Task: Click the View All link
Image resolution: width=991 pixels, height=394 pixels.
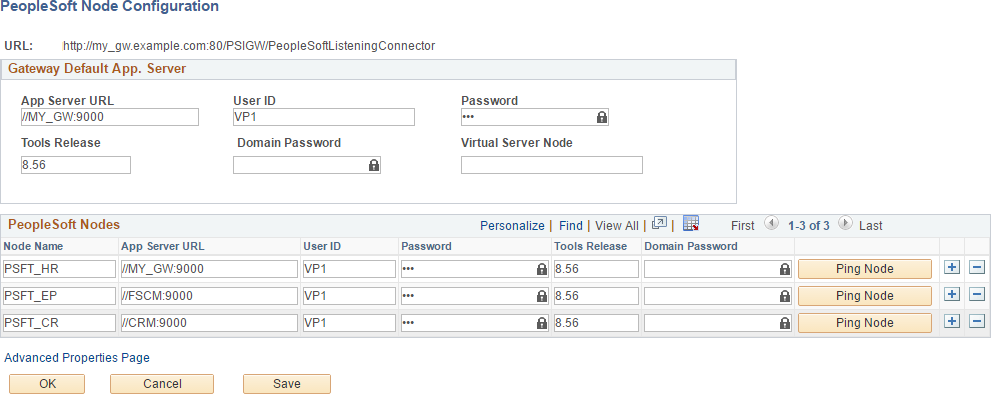Action: 617,226
